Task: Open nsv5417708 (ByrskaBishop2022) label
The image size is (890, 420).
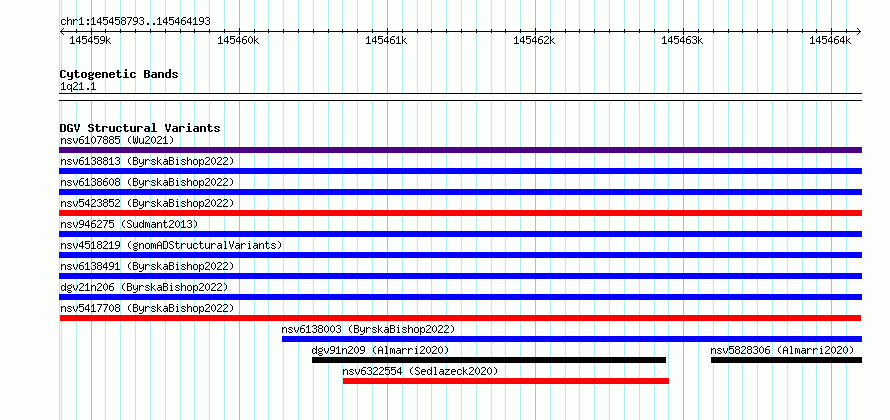Action: tap(147, 308)
